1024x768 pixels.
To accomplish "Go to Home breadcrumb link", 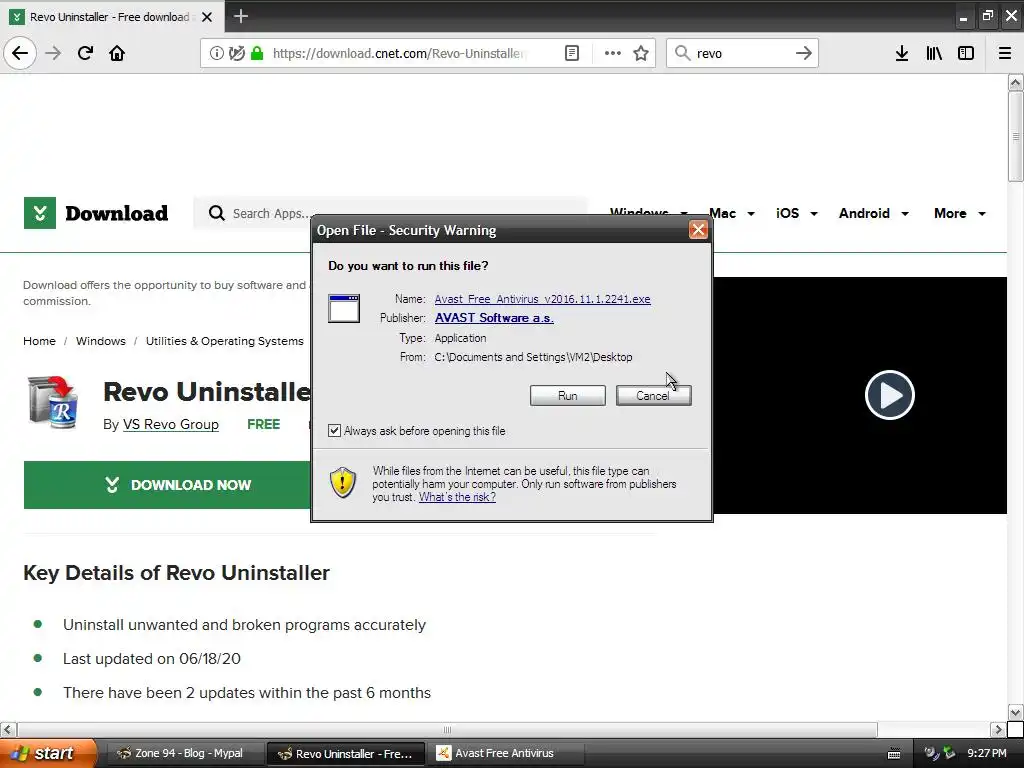I will [x=39, y=341].
